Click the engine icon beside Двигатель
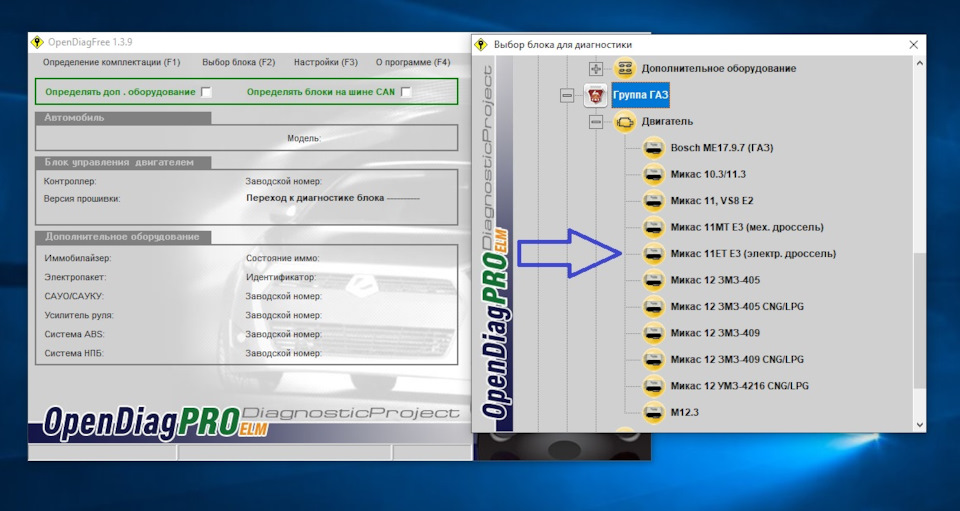The width and height of the screenshot is (960, 511). (x=624, y=121)
